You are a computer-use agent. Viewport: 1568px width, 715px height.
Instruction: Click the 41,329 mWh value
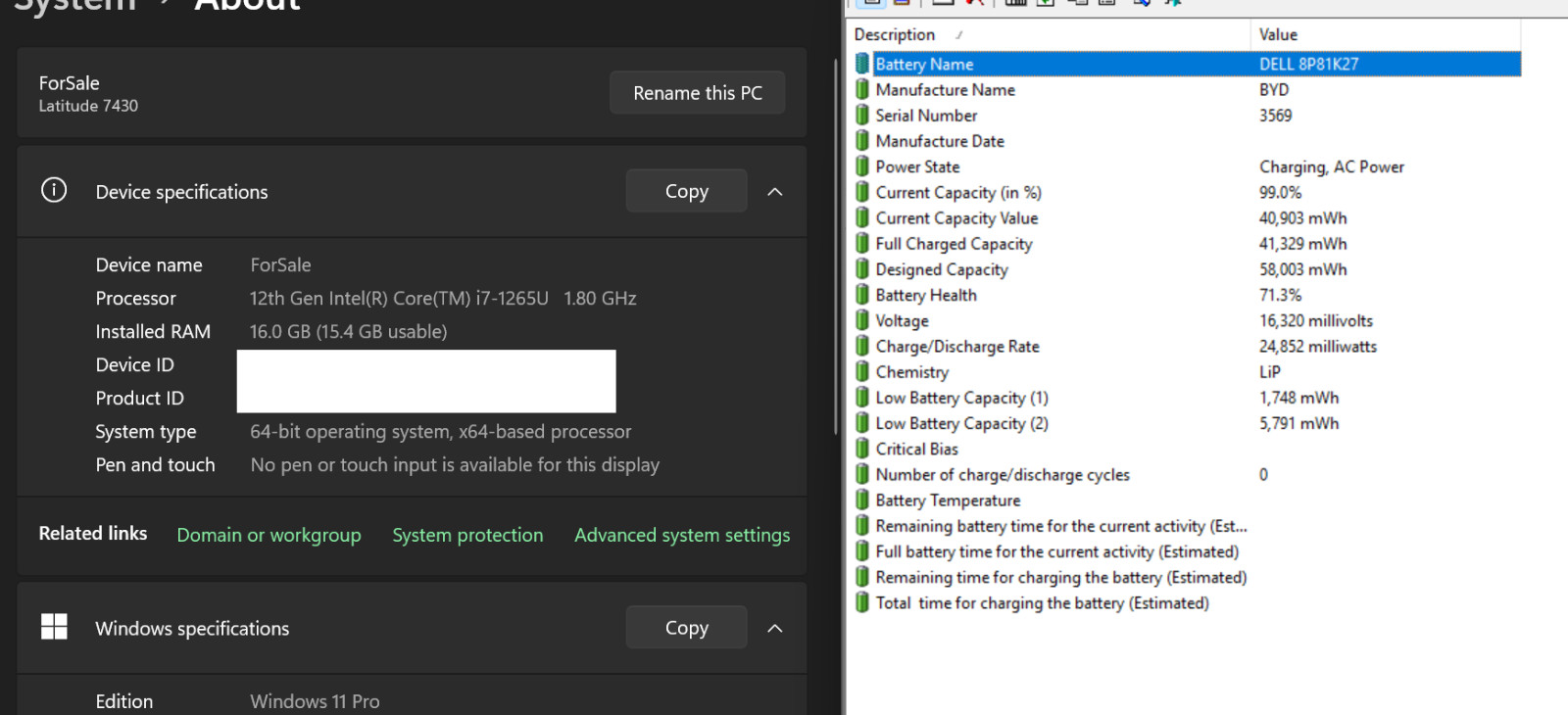coord(1303,243)
